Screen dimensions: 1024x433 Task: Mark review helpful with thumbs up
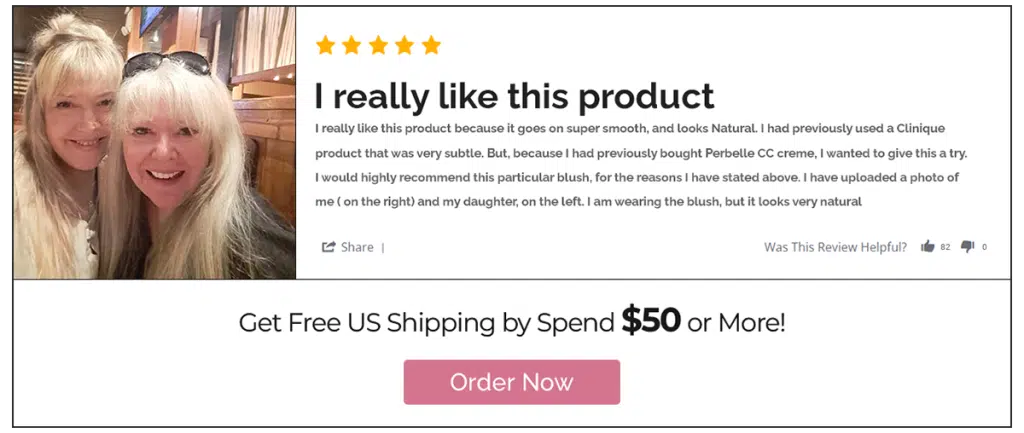(x=927, y=246)
